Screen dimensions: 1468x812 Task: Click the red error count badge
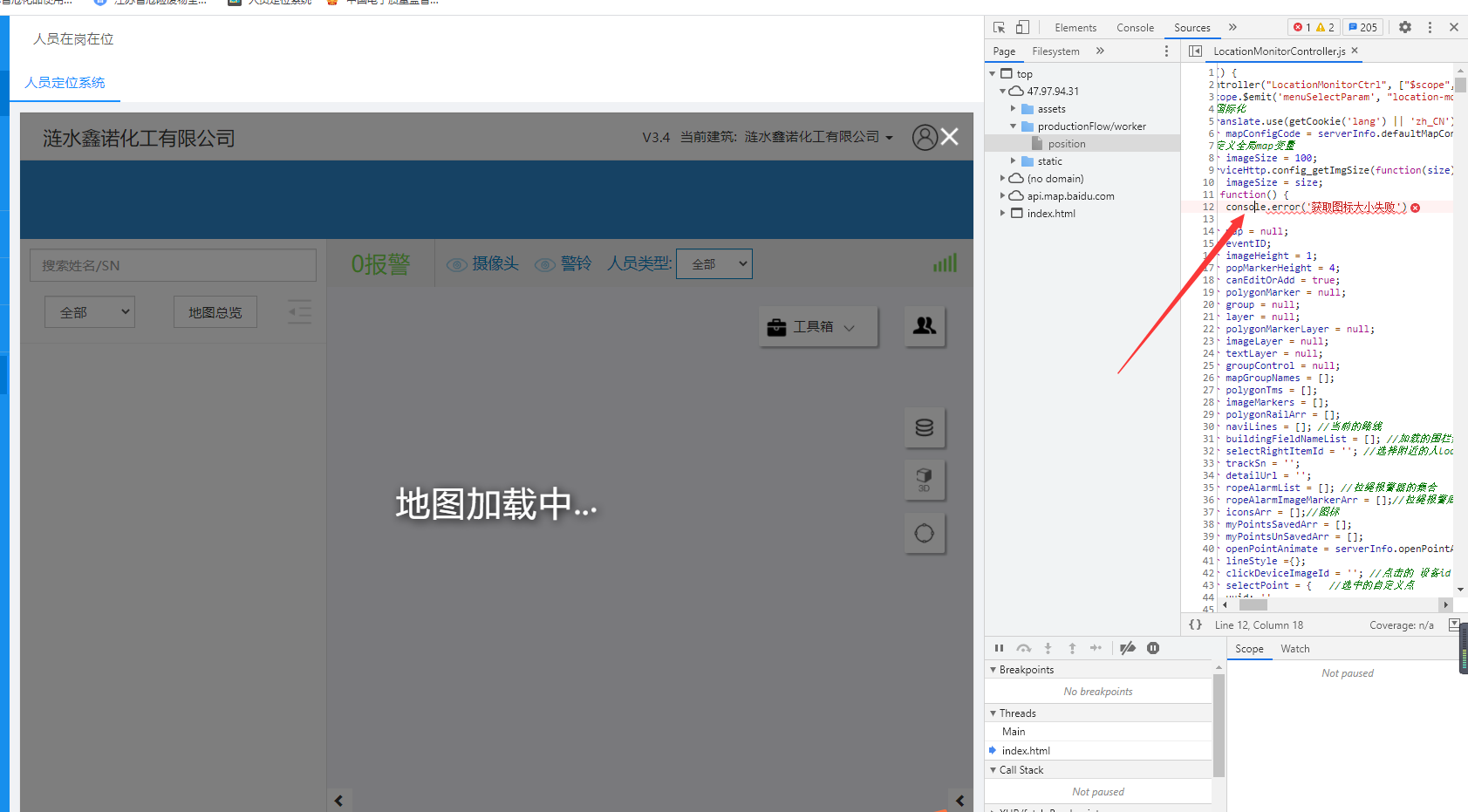click(1302, 27)
